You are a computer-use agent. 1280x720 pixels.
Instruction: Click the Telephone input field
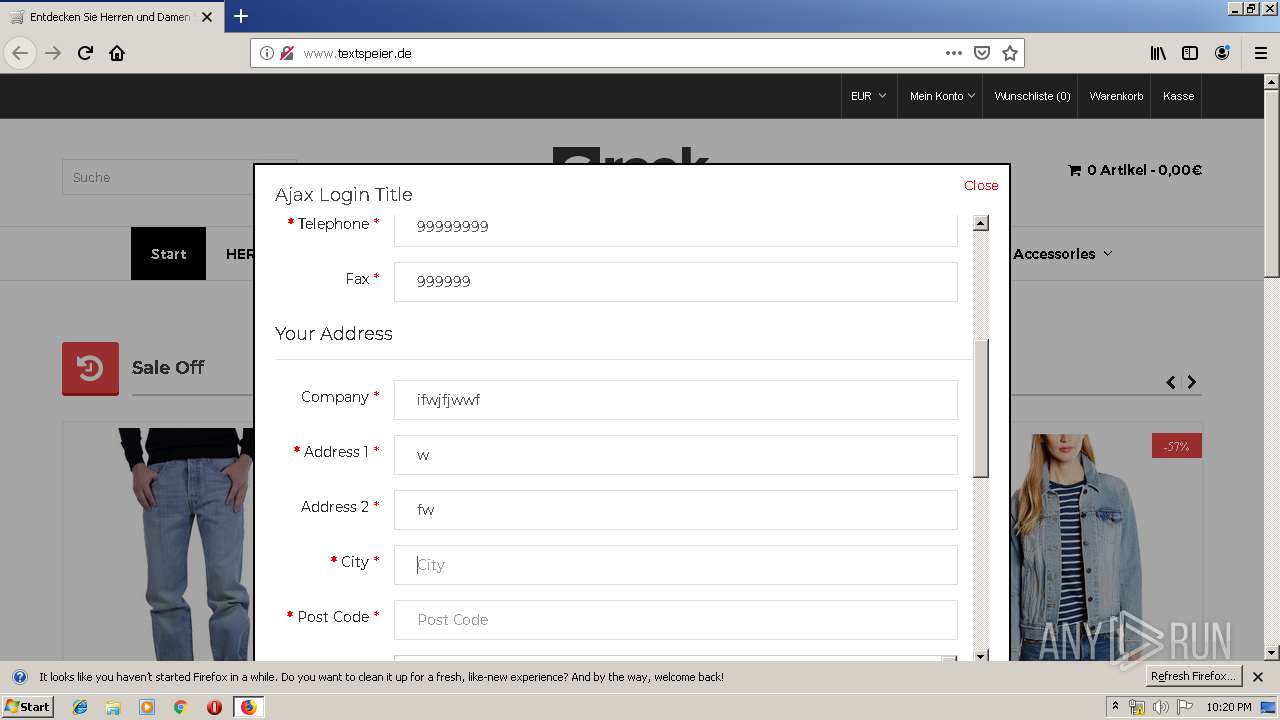(676, 229)
